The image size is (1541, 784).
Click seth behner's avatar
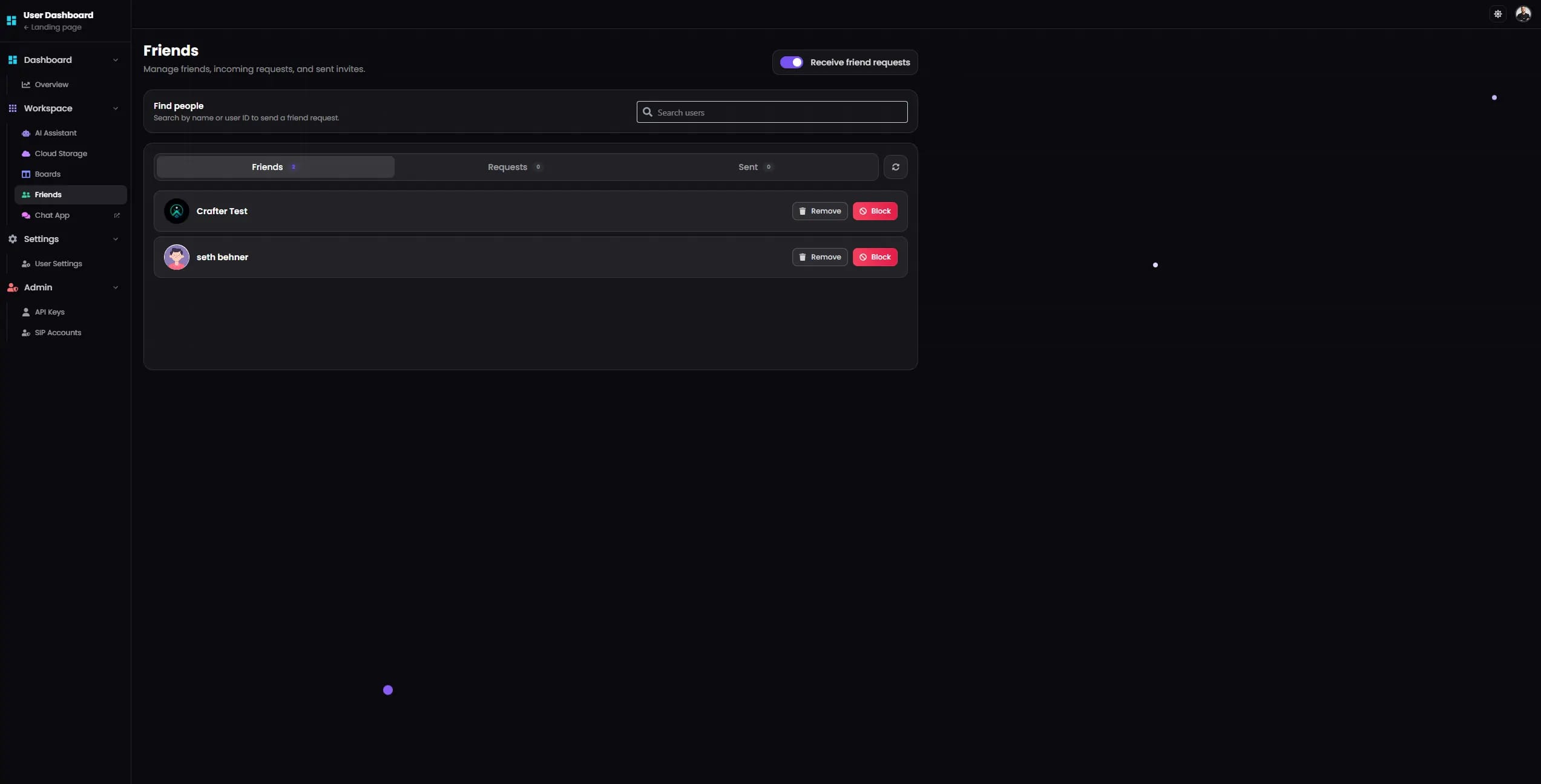(x=177, y=257)
